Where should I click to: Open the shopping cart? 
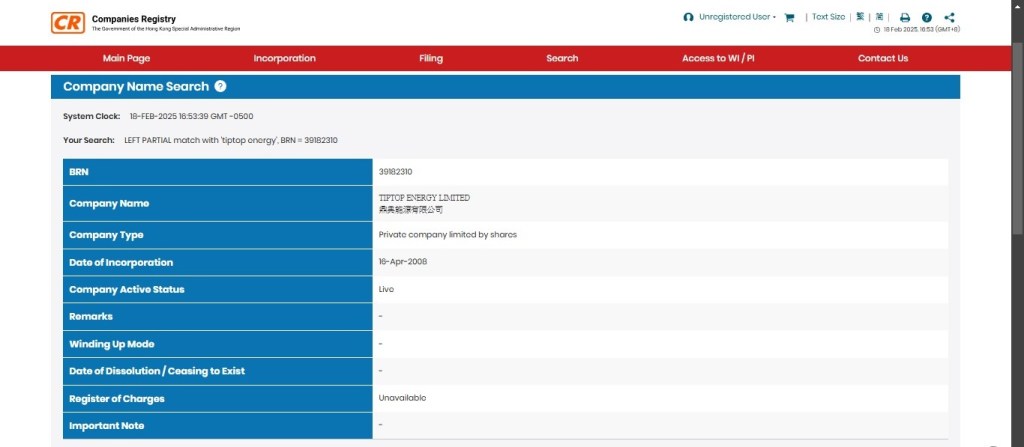789,17
